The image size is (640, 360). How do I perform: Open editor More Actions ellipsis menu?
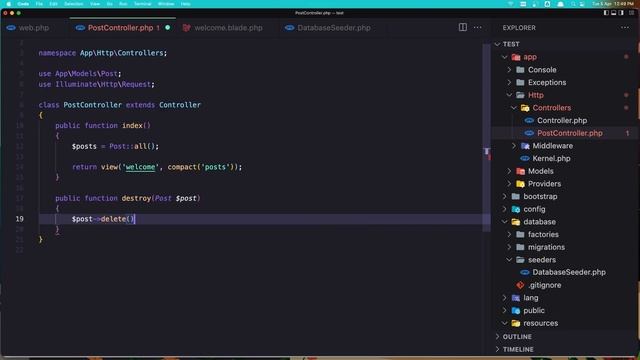click(478, 27)
